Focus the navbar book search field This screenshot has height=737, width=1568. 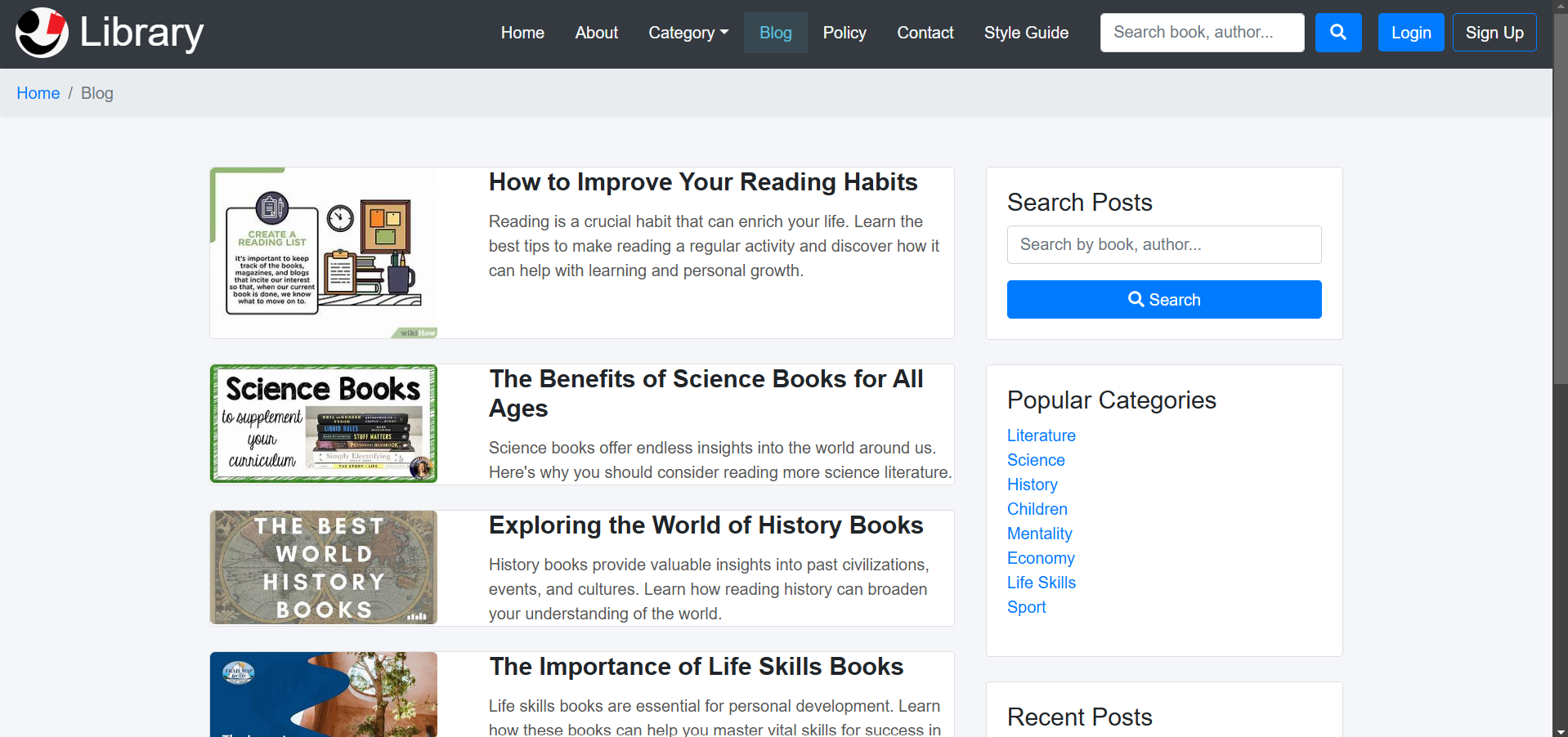(x=1201, y=33)
